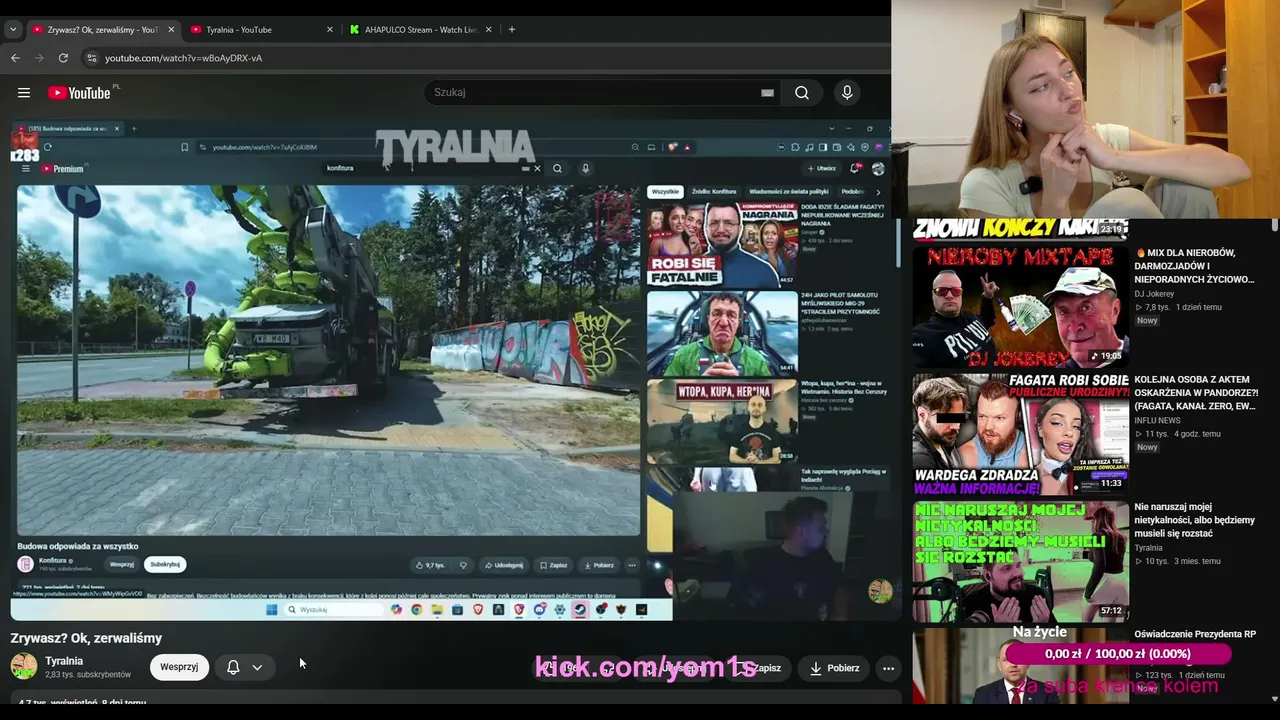
Task: Click the Windows Start button in the recorded taskbar
Action: pyautogui.click(x=272, y=609)
